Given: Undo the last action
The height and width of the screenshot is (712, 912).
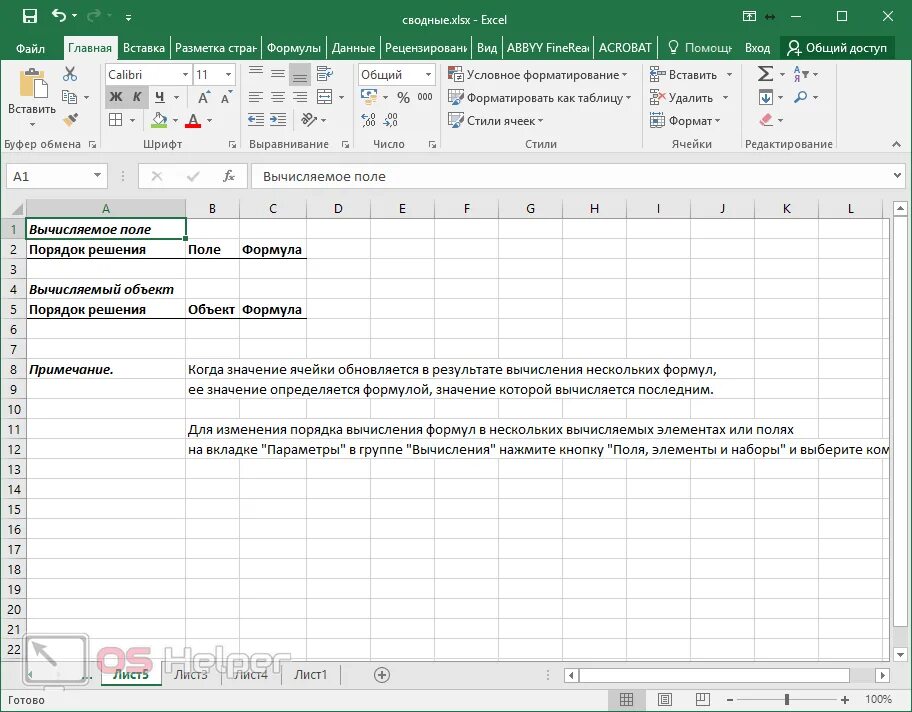Looking at the screenshot, I should 59,16.
